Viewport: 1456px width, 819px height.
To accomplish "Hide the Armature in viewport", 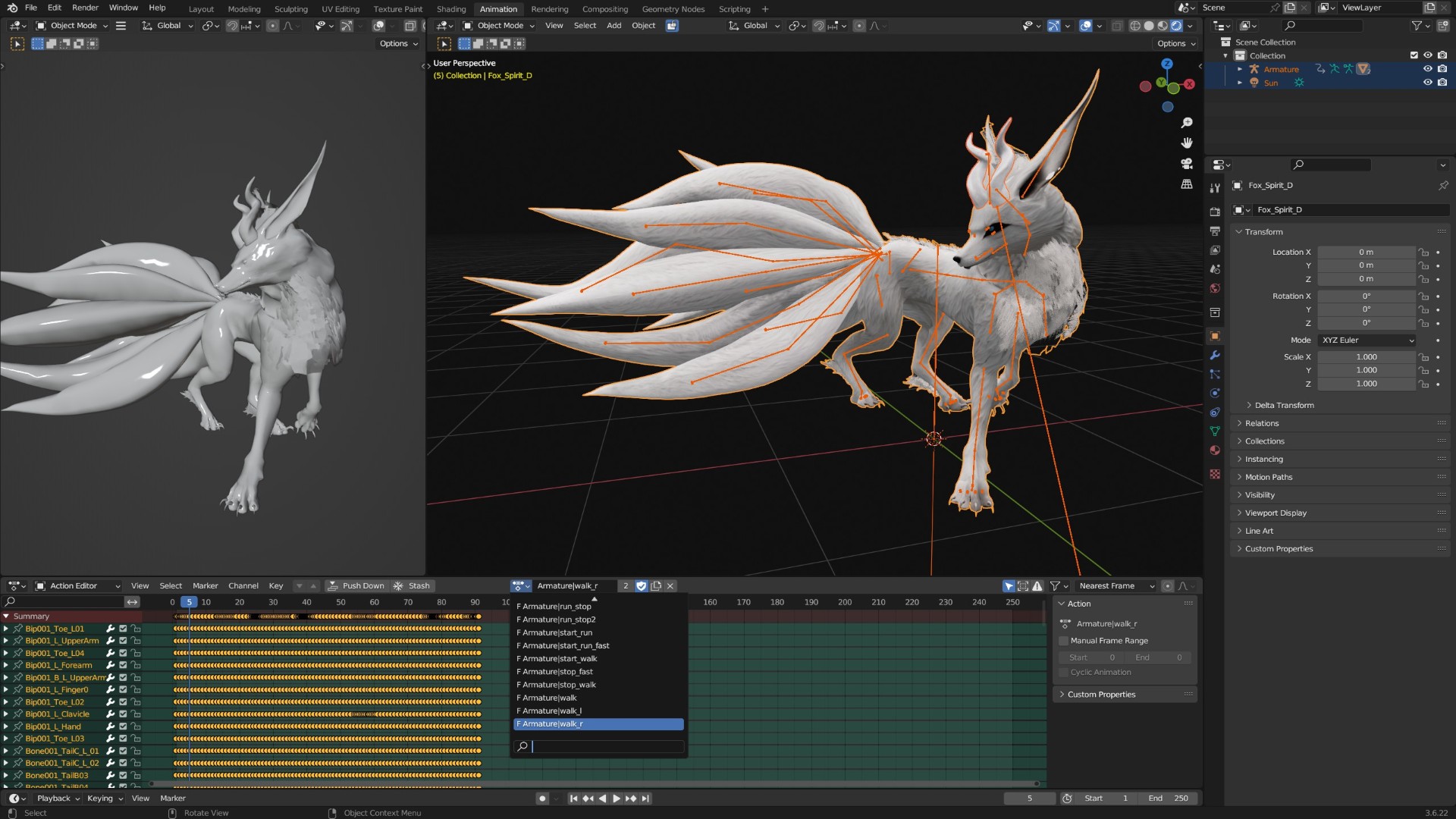I will click(1428, 69).
